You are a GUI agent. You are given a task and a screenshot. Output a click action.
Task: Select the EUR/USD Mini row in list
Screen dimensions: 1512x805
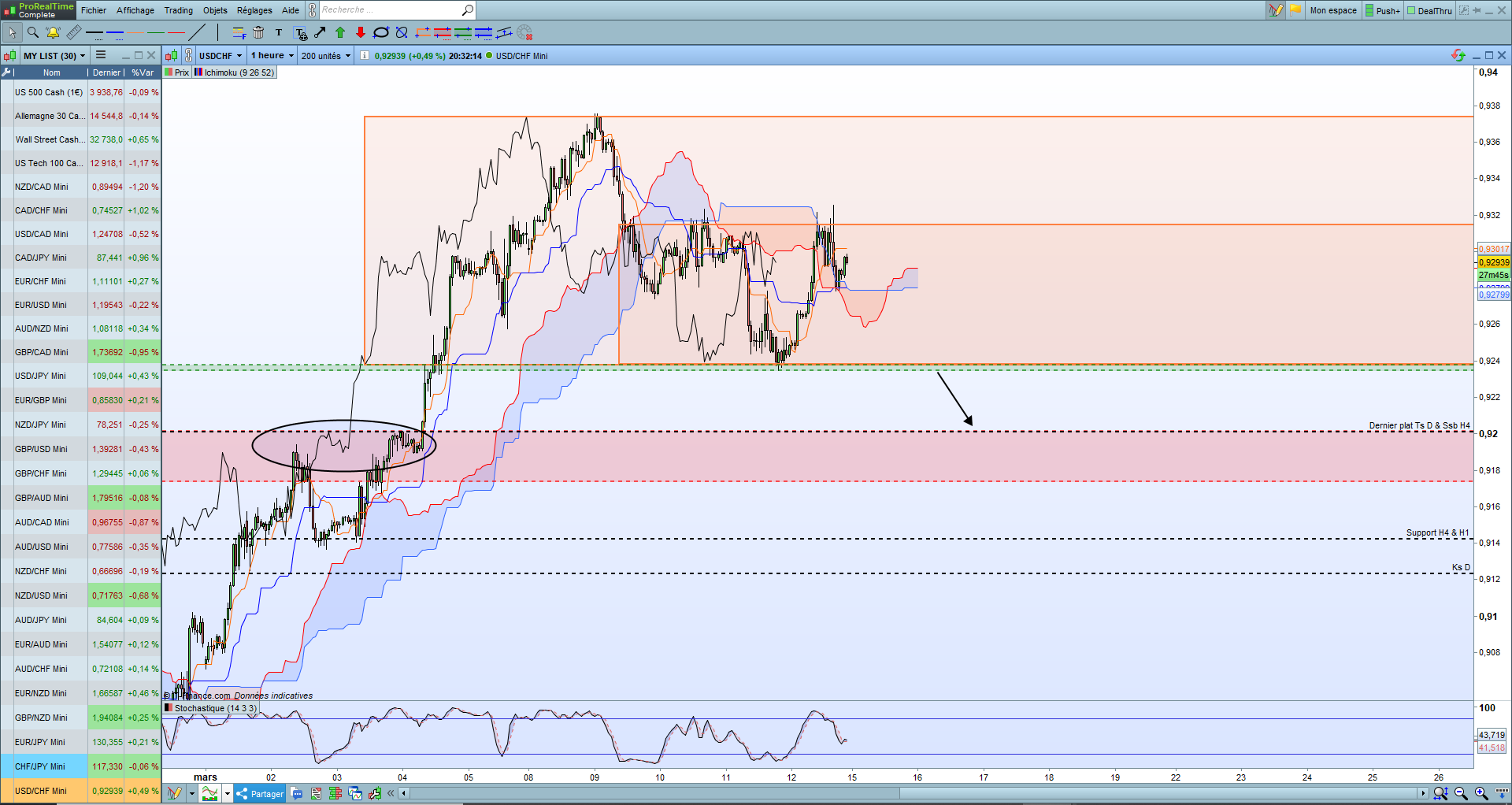(80, 305)
